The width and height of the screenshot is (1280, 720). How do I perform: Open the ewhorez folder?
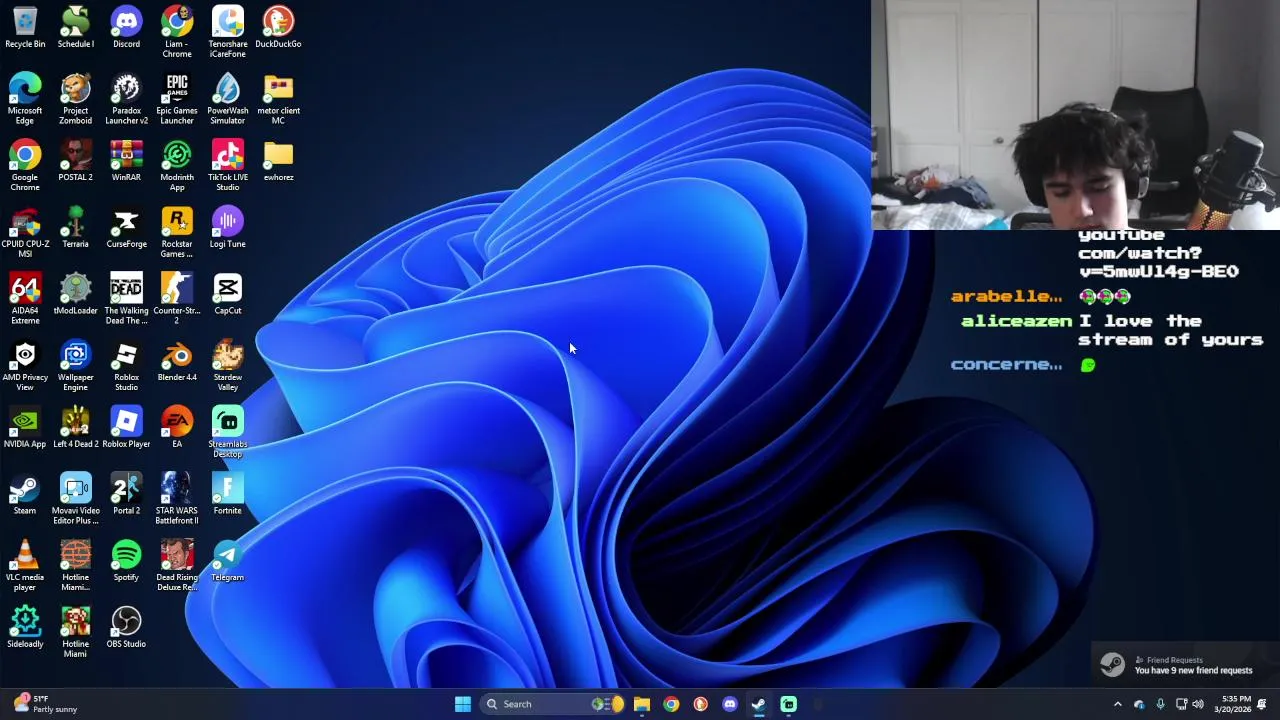[278, 161]
